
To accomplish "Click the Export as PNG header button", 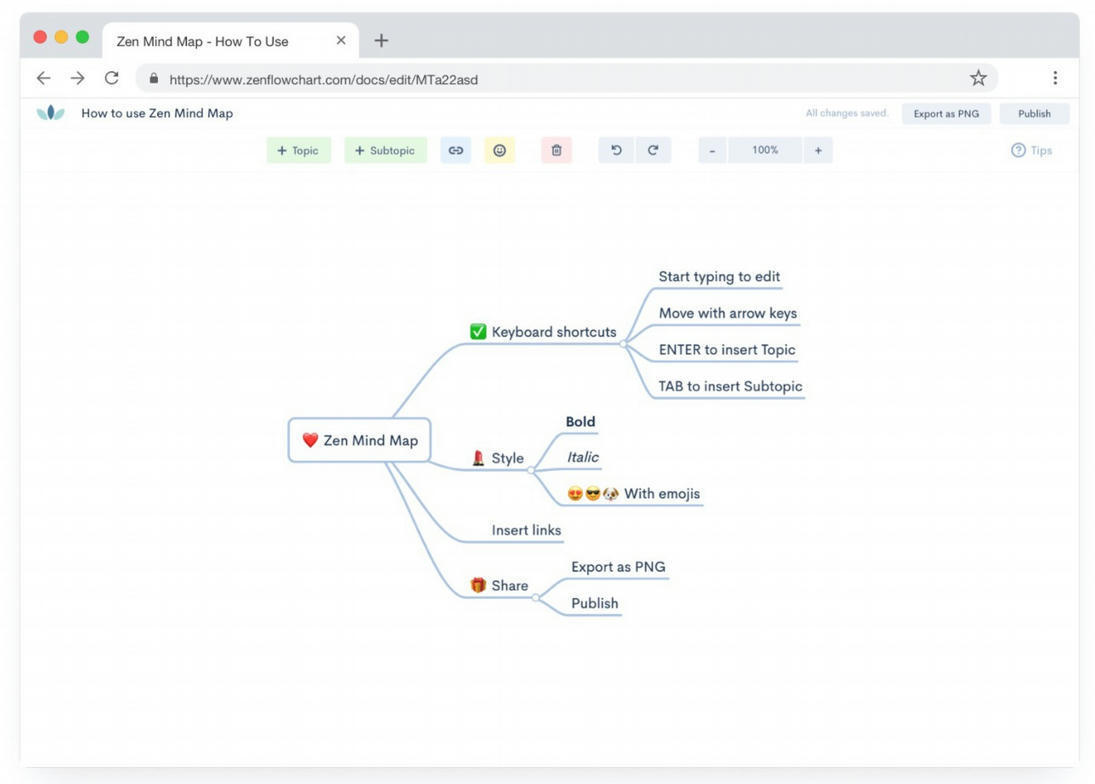I will tap(946, 114).
